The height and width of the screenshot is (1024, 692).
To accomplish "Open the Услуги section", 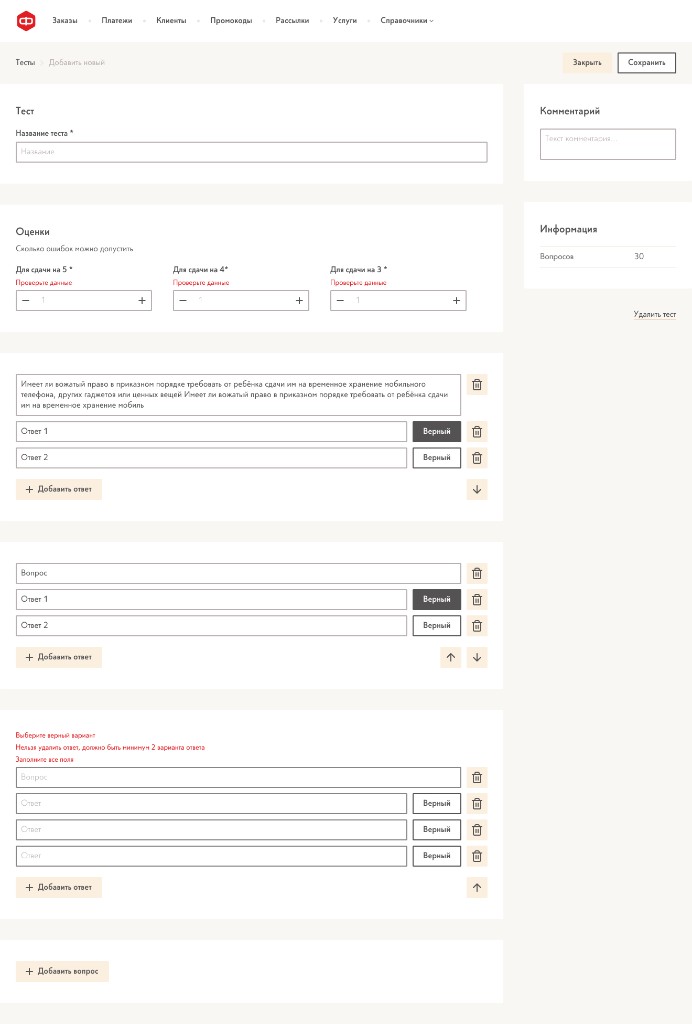I will tap(345, 21).
